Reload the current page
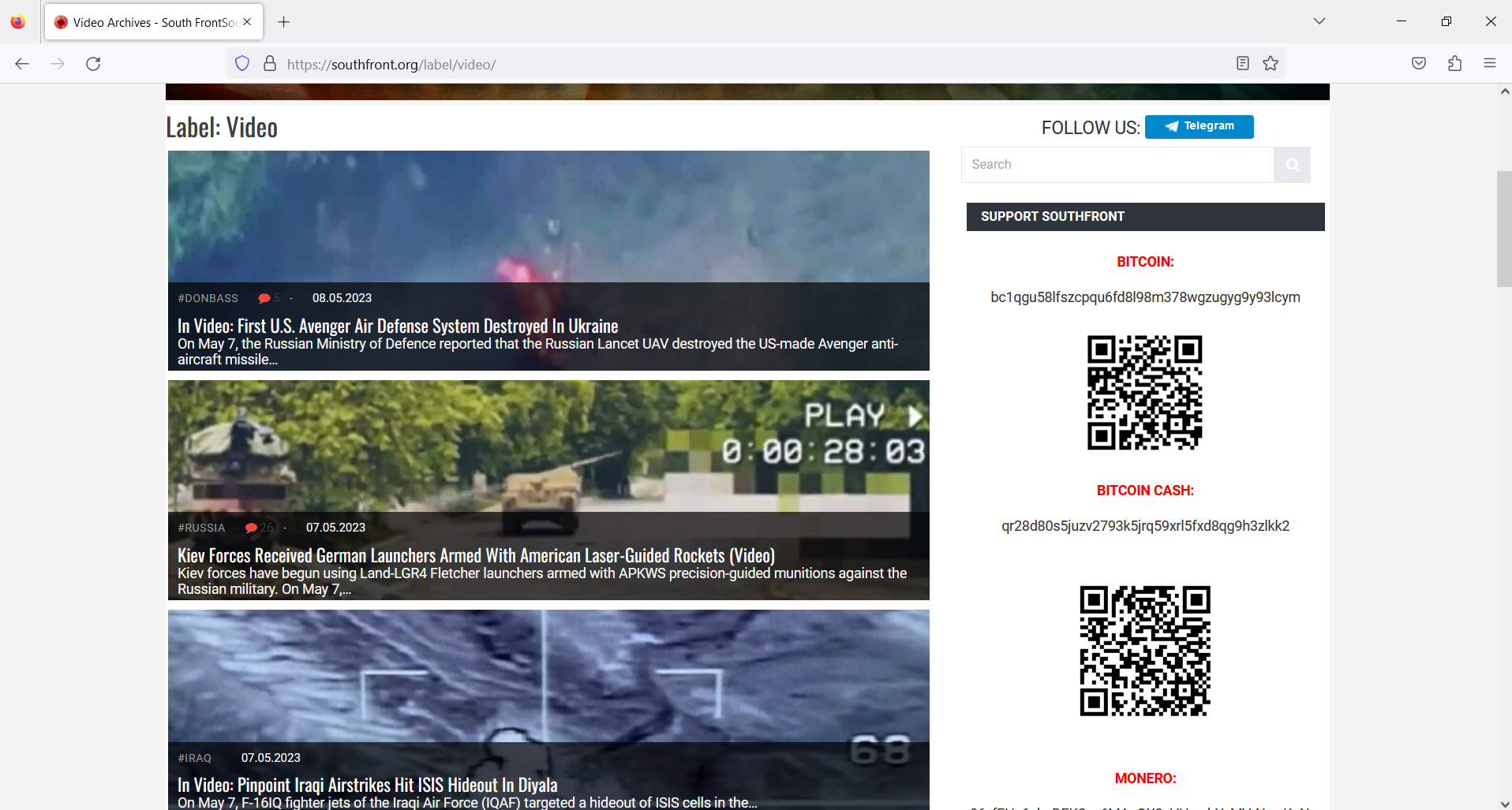This screenshot has height=810, width=1512. click(x=92, y=63)
